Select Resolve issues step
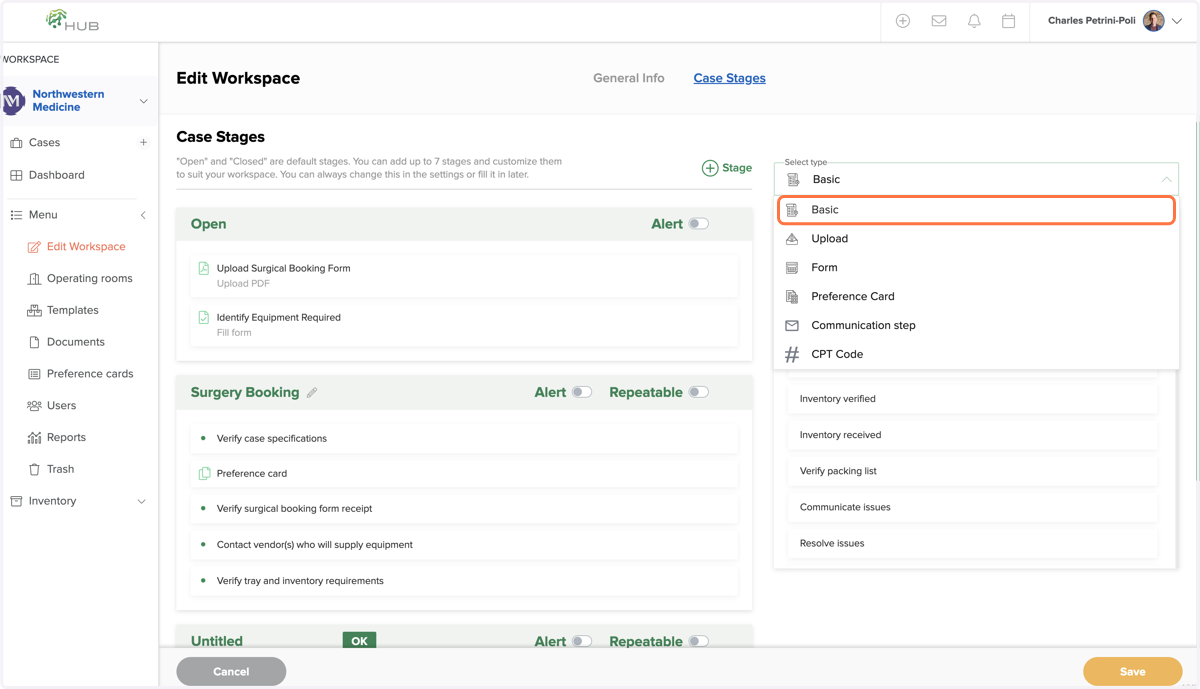This screenshot has width=1200, height=689. tap(972, 543)
